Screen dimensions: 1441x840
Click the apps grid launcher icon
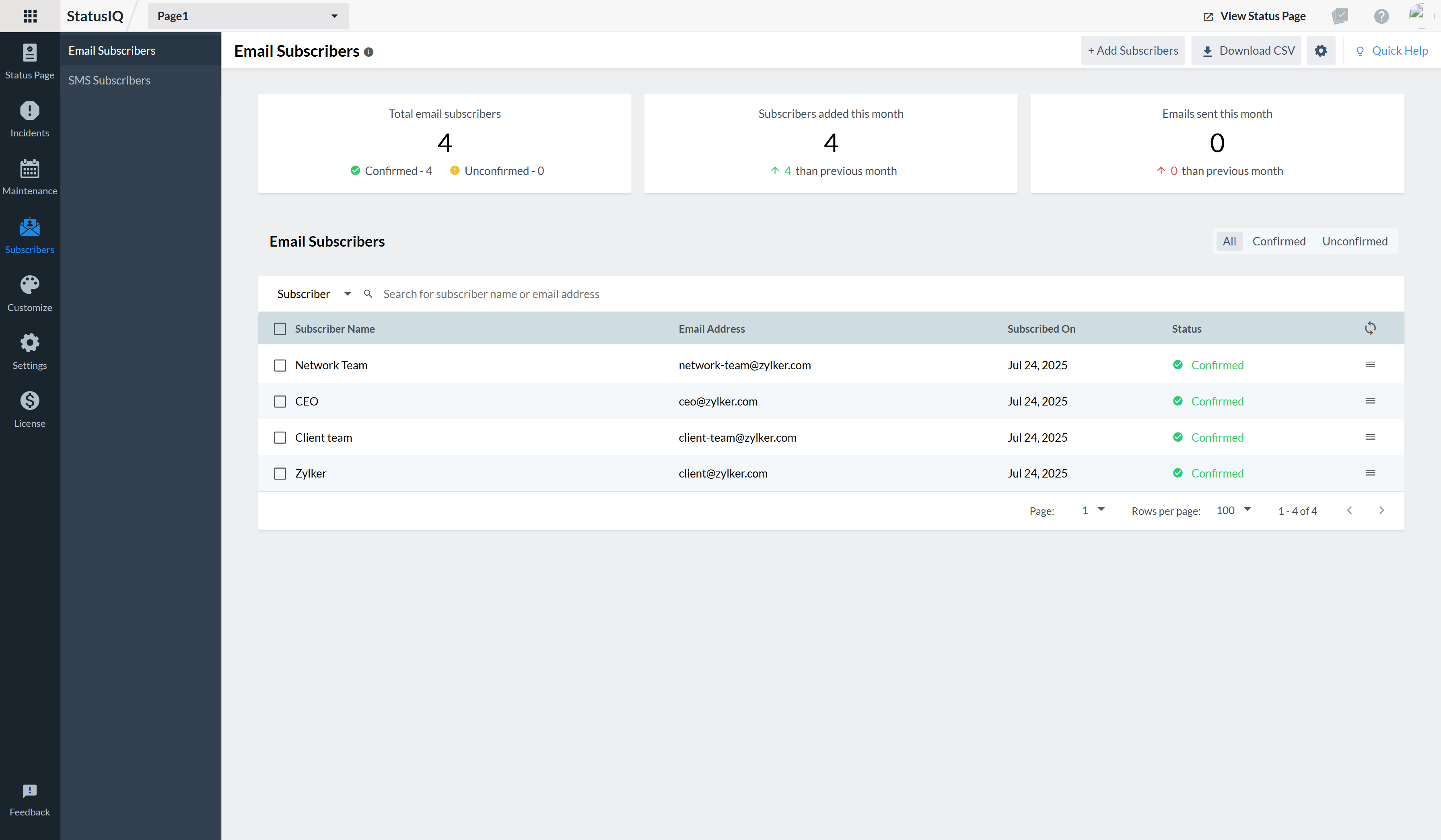30,16
